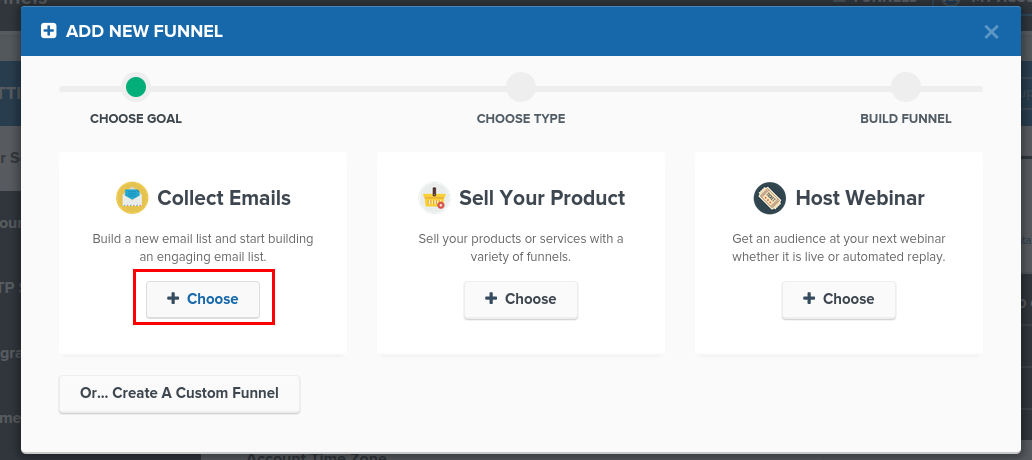1032x460 pixels.
Task: Click the shopping basket icon for Sell Your Product
Action: click(434, 198)
